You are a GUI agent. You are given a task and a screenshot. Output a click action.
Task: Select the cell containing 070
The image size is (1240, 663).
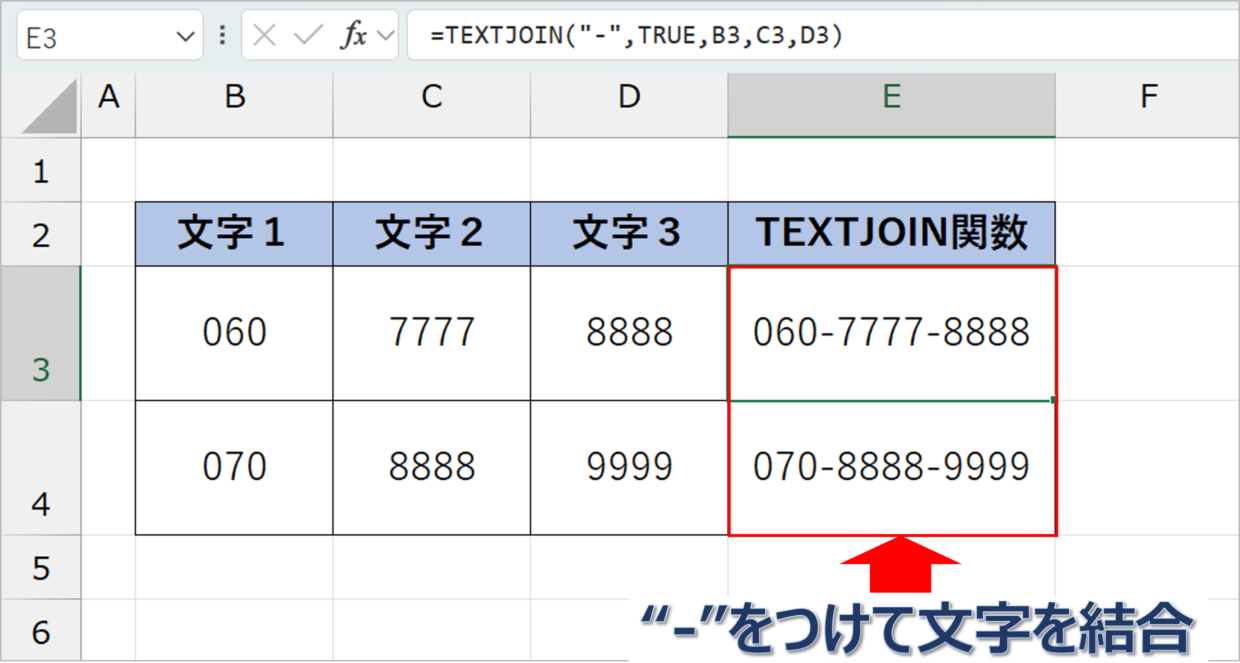click(234, 468)
